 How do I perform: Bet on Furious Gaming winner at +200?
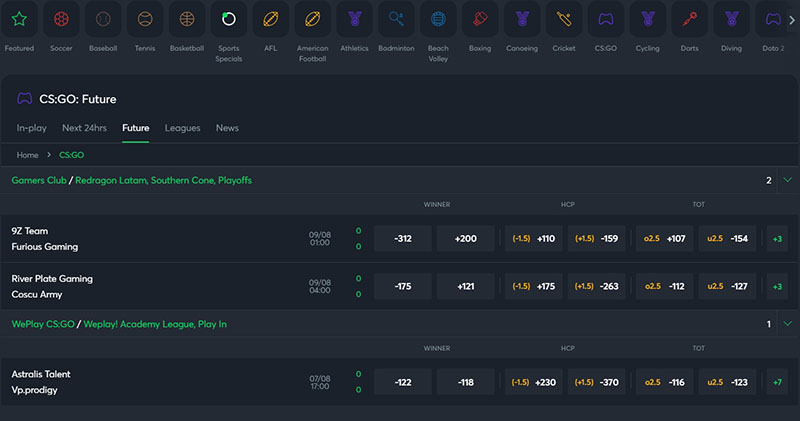466,238
